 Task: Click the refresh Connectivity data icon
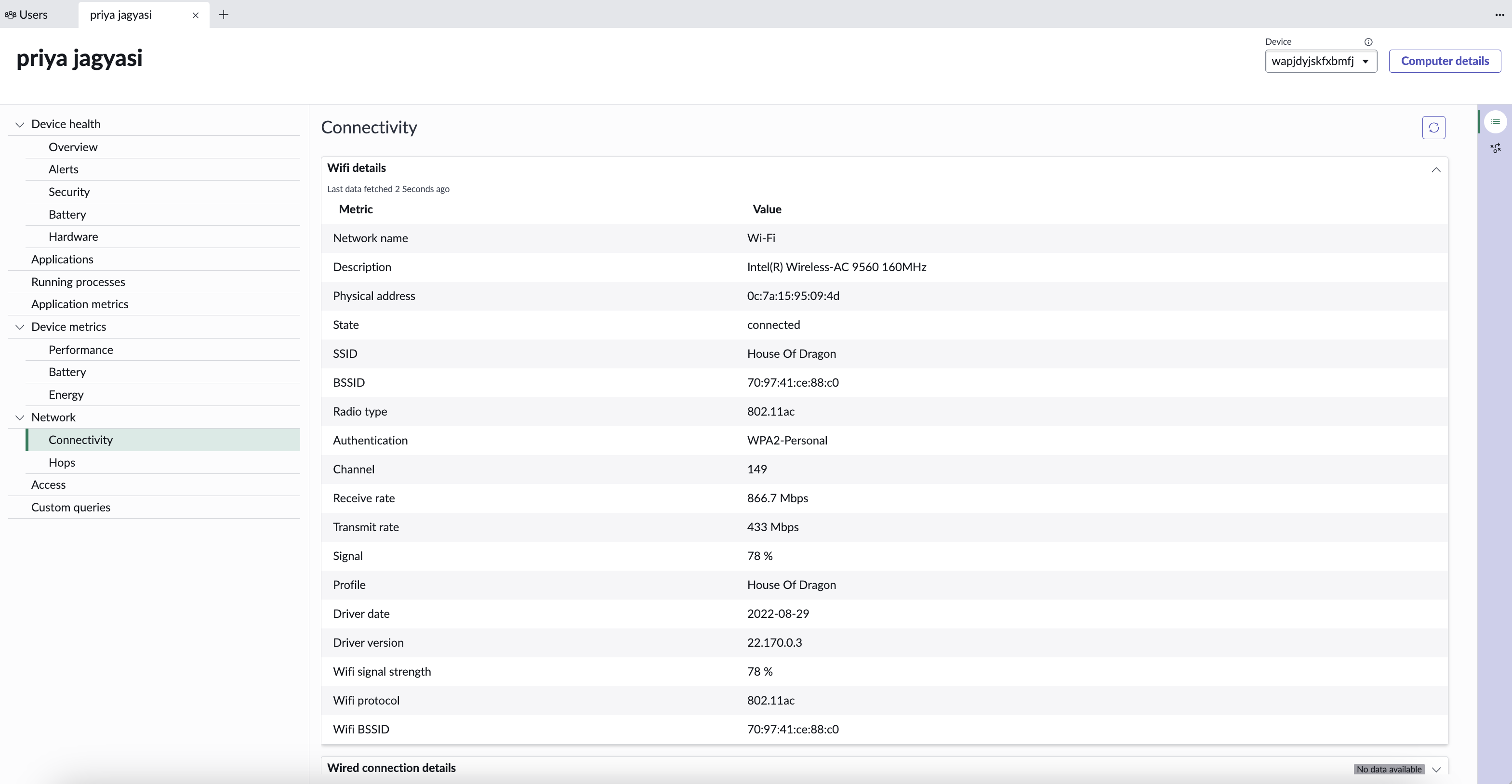point(1433,127)
